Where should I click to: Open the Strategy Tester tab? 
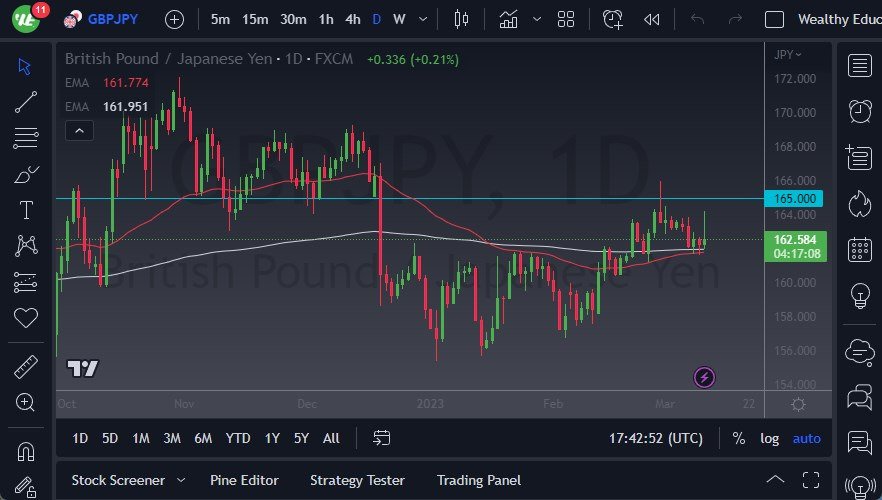coord(358,480)
